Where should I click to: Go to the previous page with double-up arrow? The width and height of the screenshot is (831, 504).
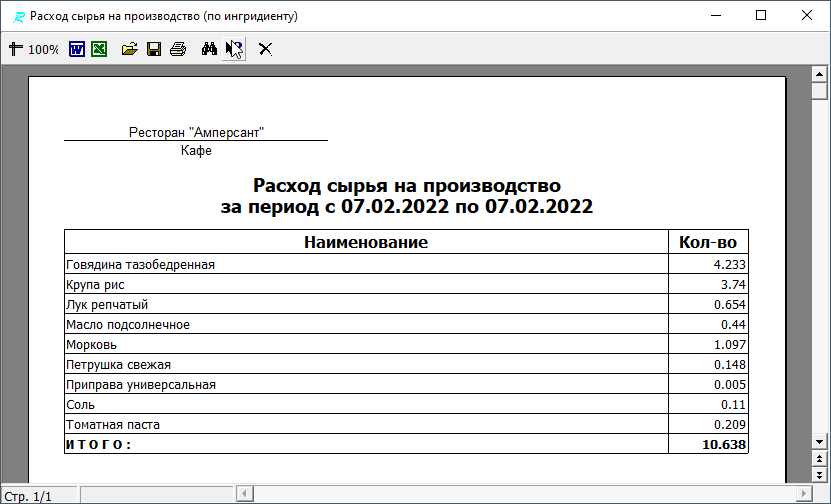coord(819,461)
